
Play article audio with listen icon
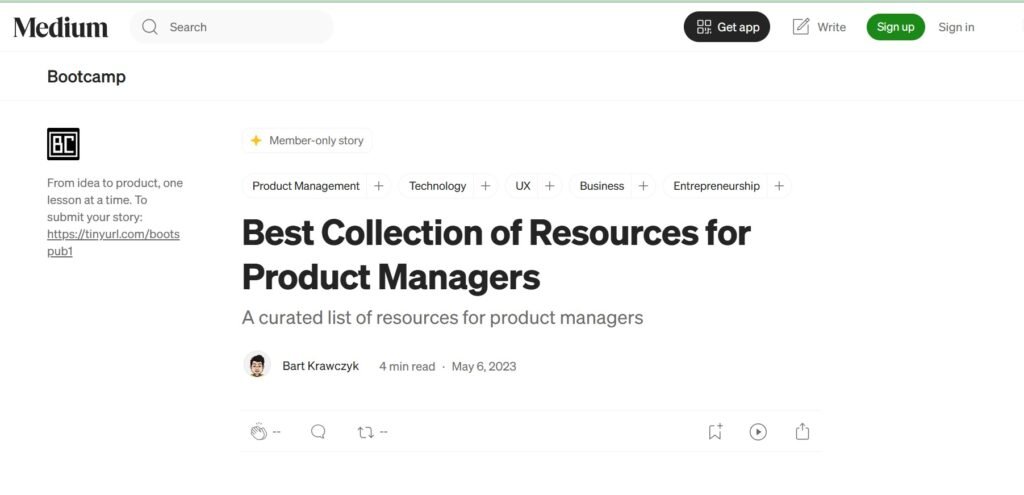(758, 432)
